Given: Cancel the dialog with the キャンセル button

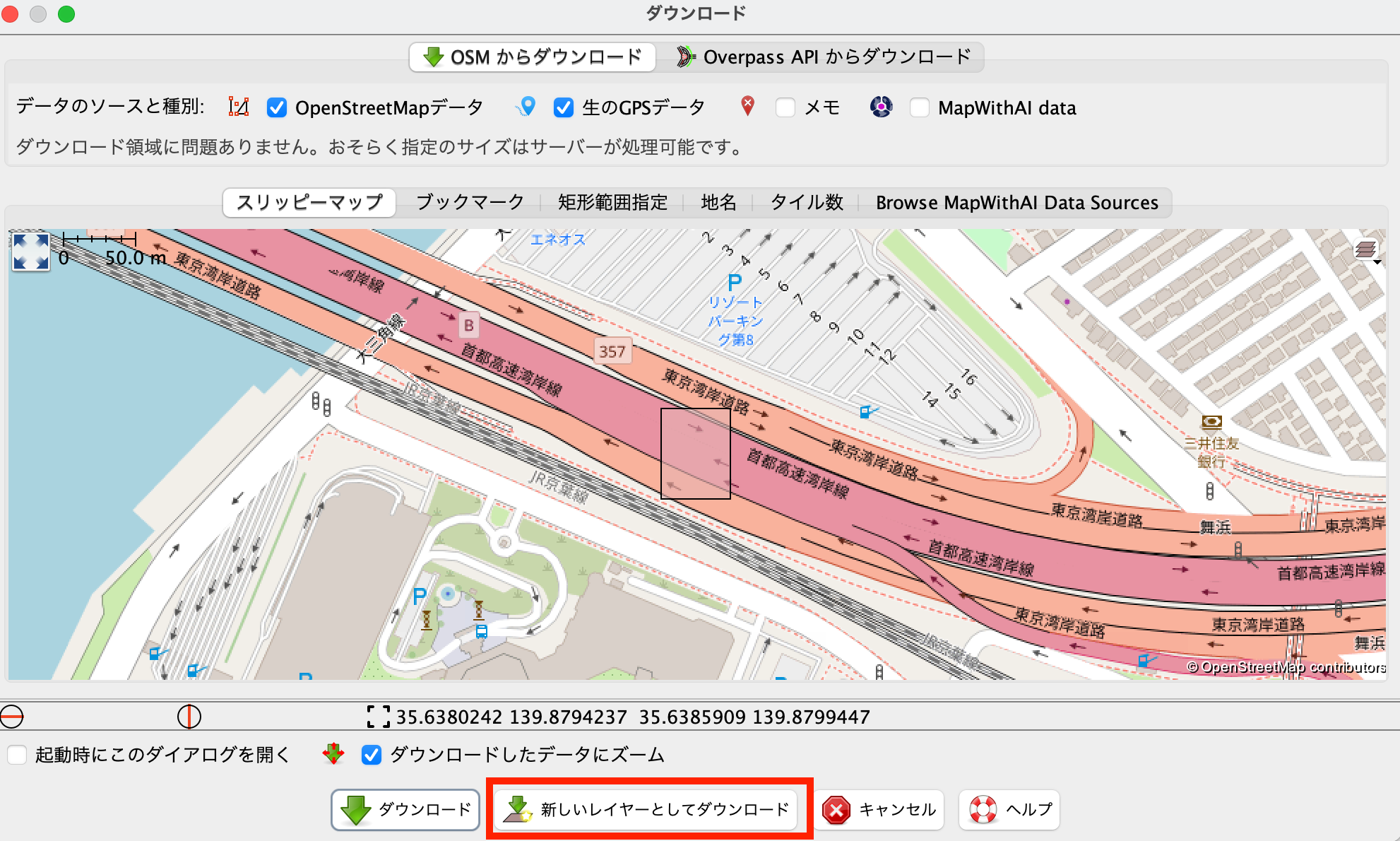Looking at the screenshot, I should pos(878,810).
